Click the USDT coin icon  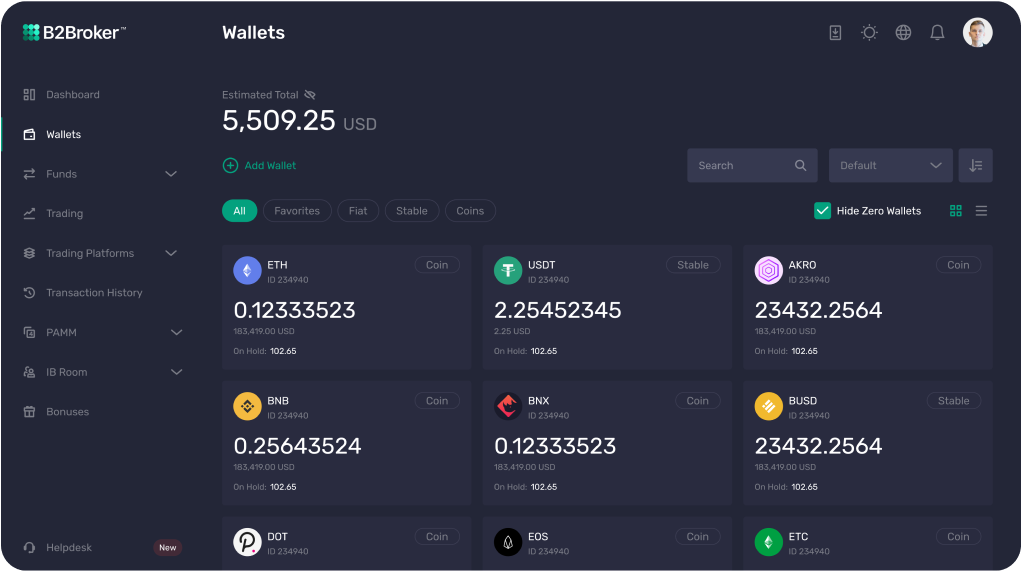(x=508, y=270)
